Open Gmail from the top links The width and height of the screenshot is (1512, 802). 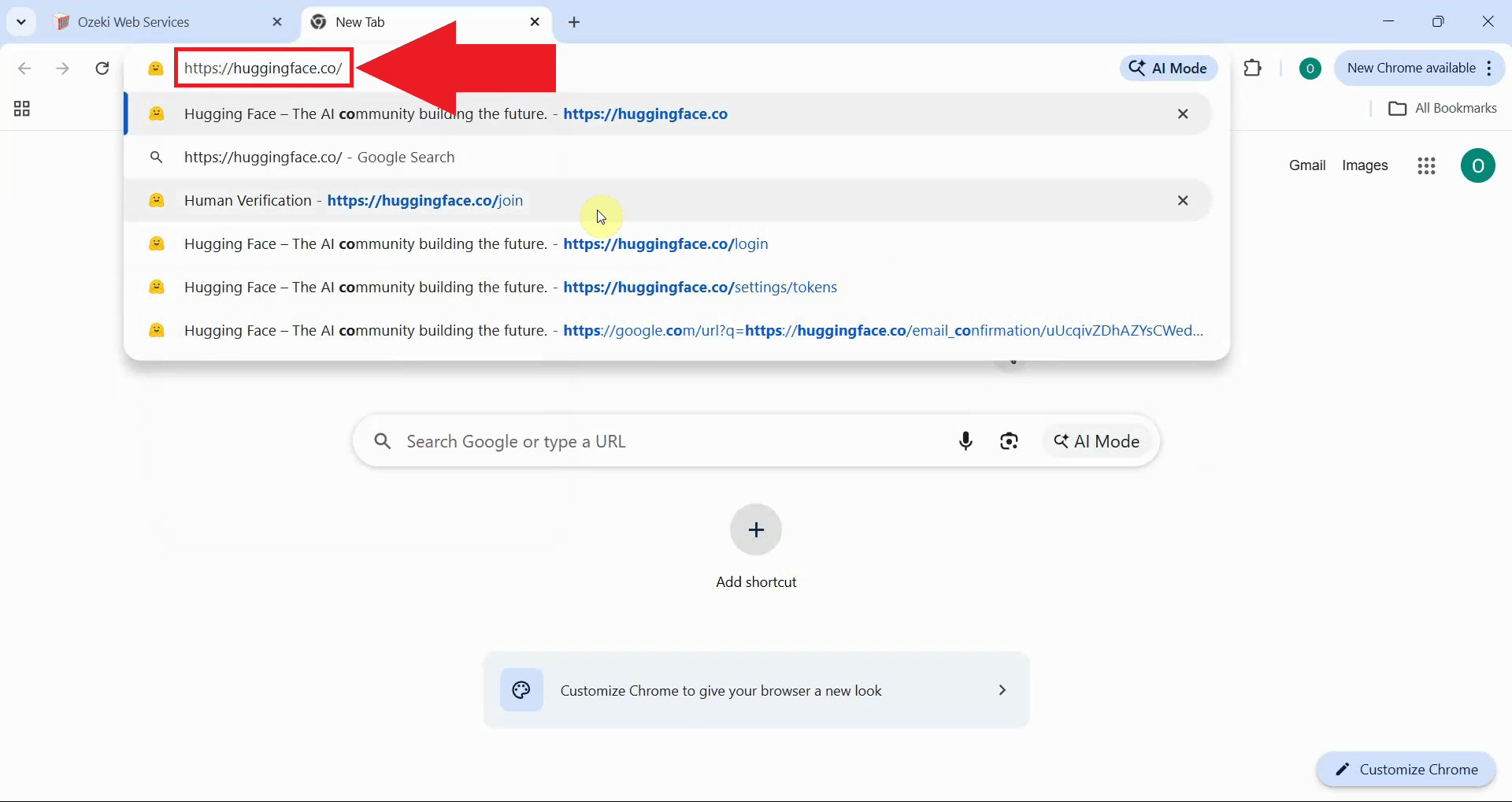[1306, 165]
